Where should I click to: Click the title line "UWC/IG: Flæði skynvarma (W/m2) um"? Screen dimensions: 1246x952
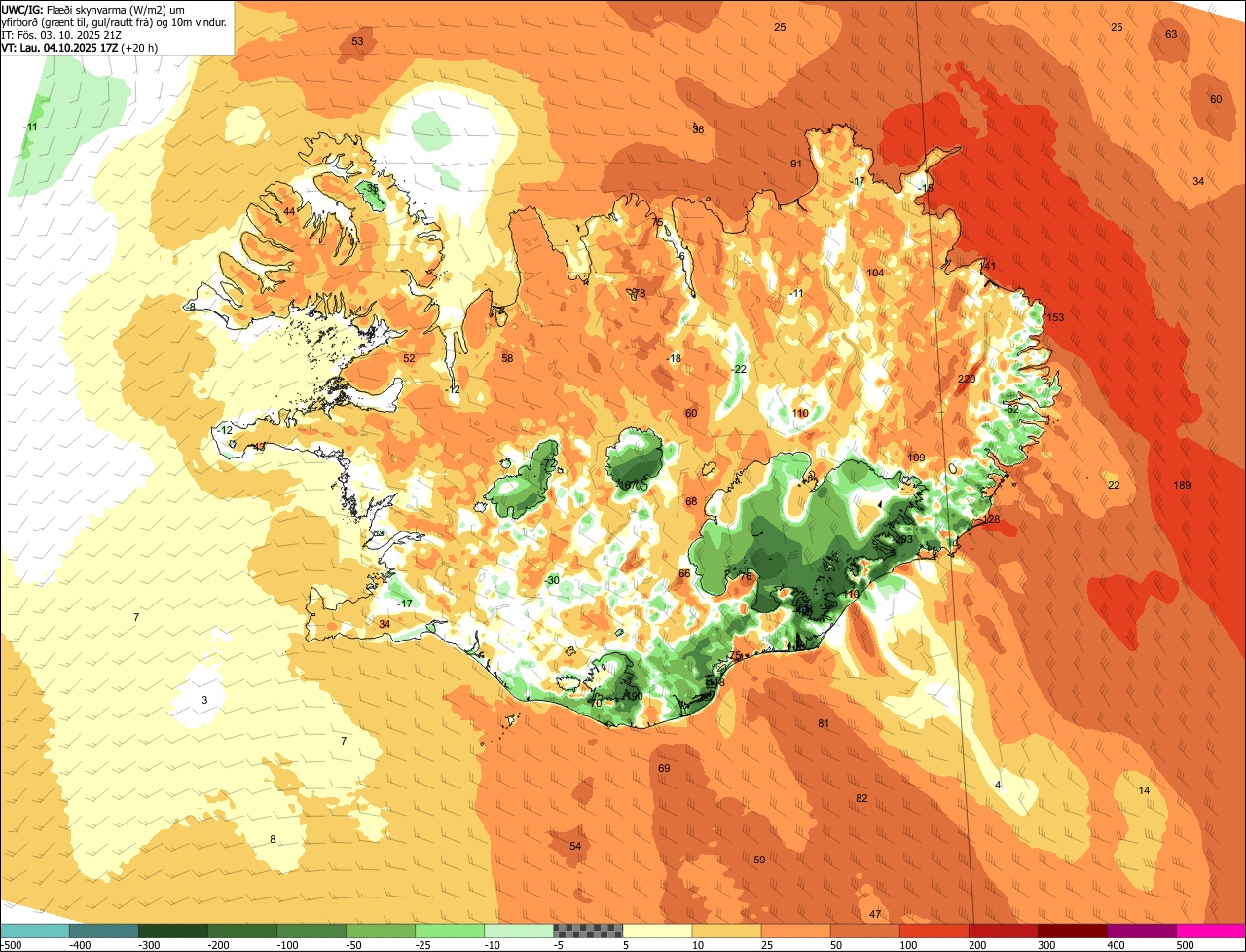pos(93,9)
